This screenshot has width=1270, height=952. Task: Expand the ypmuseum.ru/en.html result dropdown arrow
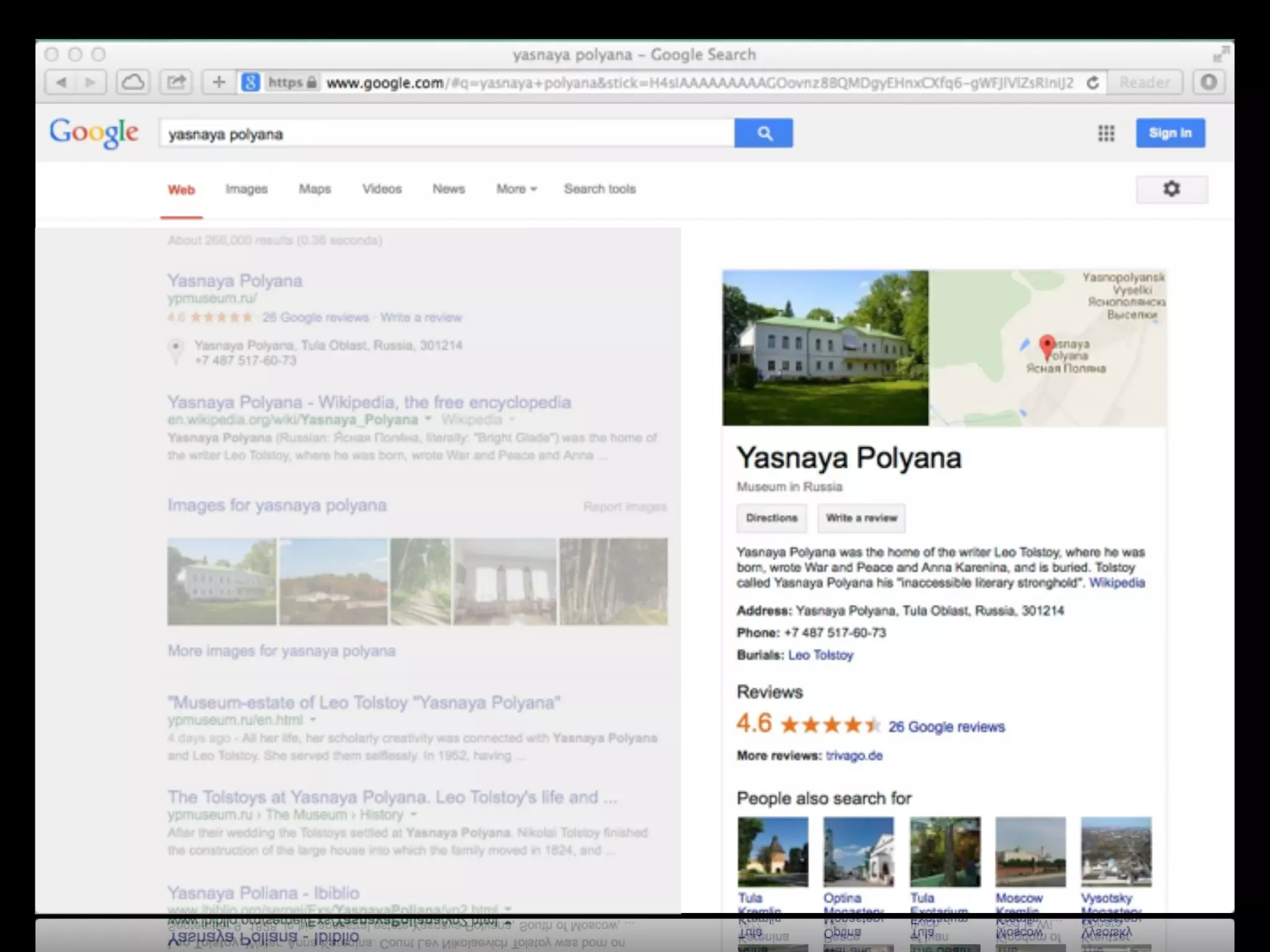[x=313, y=720]
